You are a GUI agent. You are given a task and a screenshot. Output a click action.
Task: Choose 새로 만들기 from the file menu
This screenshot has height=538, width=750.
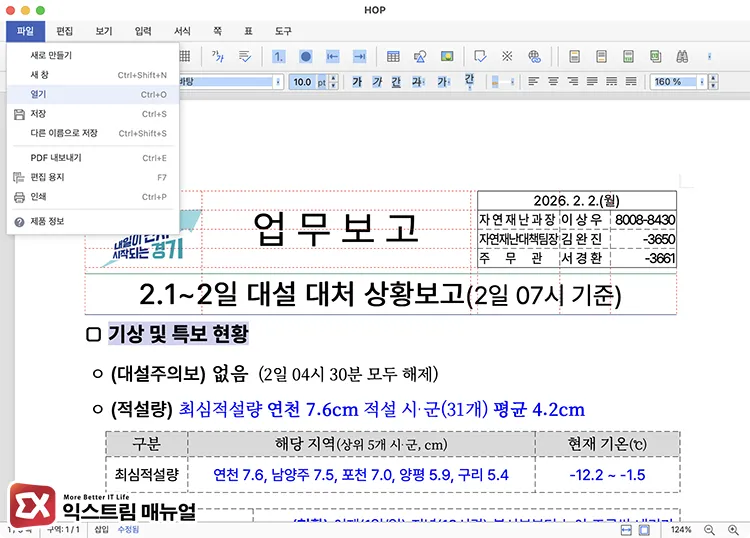(x=93, y=55)
